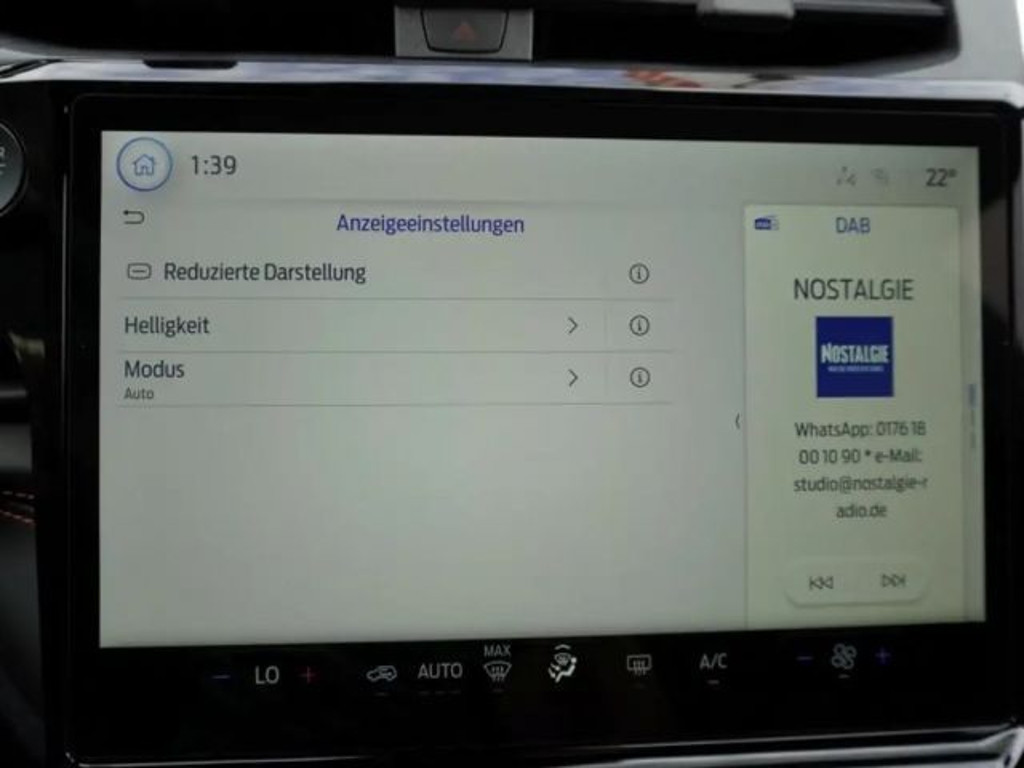Open the fan speed icon
1024x768 pixels.
tap(843, 657)
